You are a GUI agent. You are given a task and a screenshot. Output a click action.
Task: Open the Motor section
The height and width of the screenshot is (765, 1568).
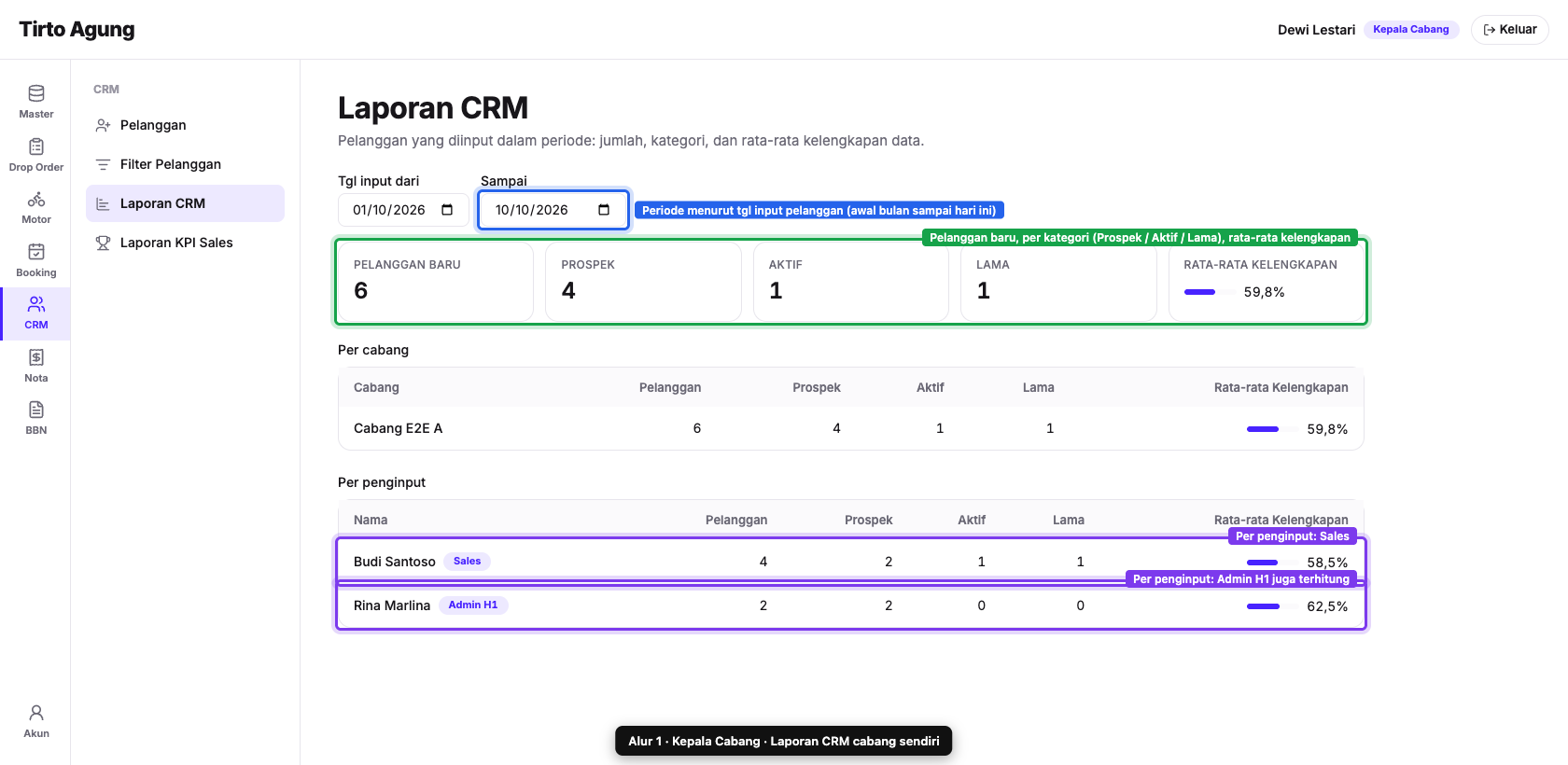[x=35, y=207]
